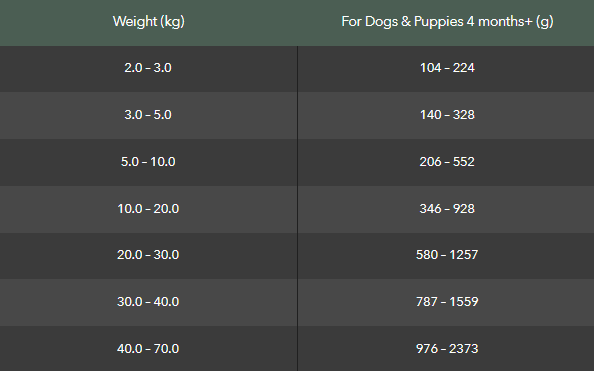Click the number 2373 in the last row

coord(464,349)
